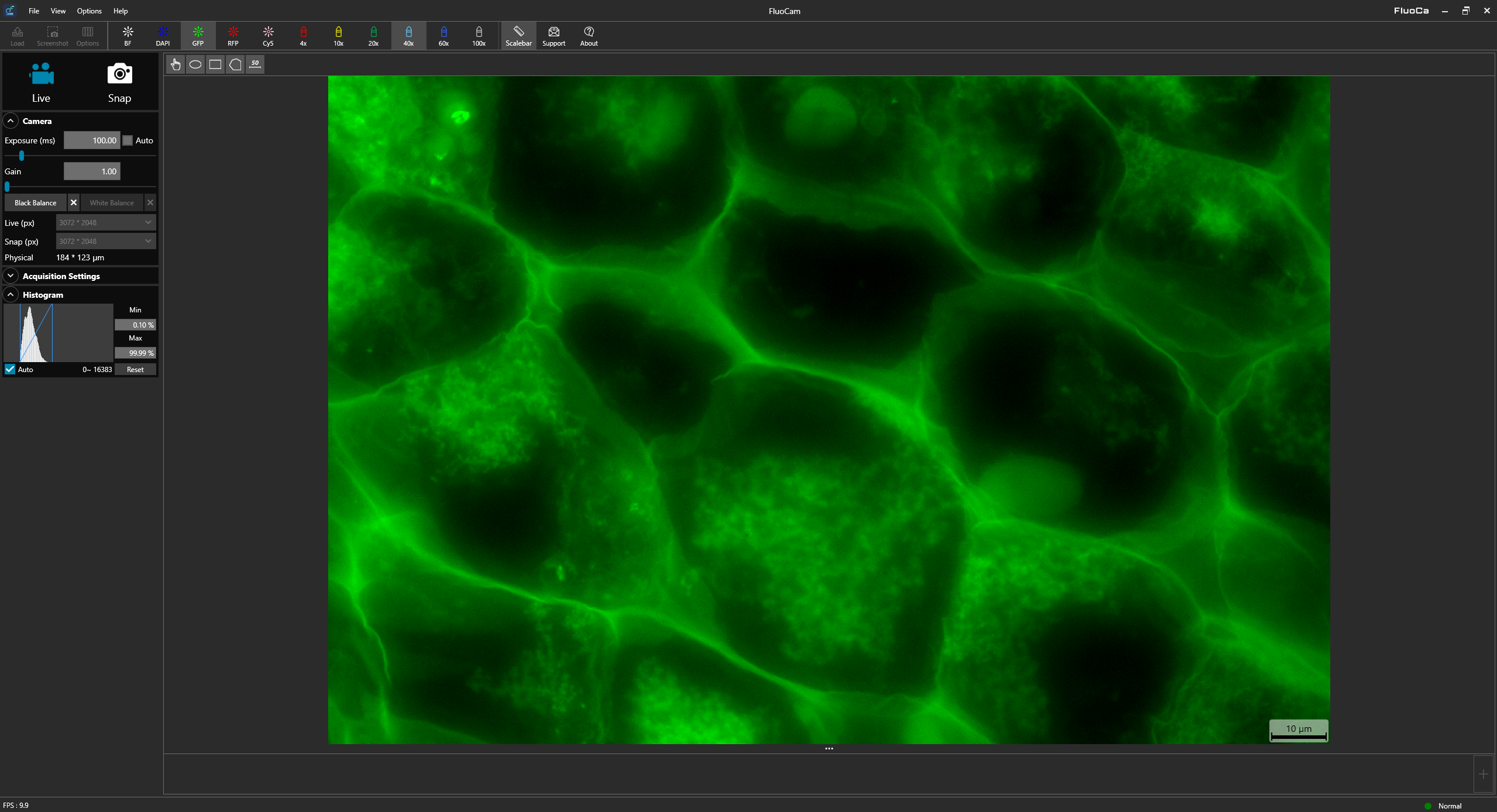Select the ellipse ROI drawing tool
The image size is (1497, 812).
tap(195, 64)
